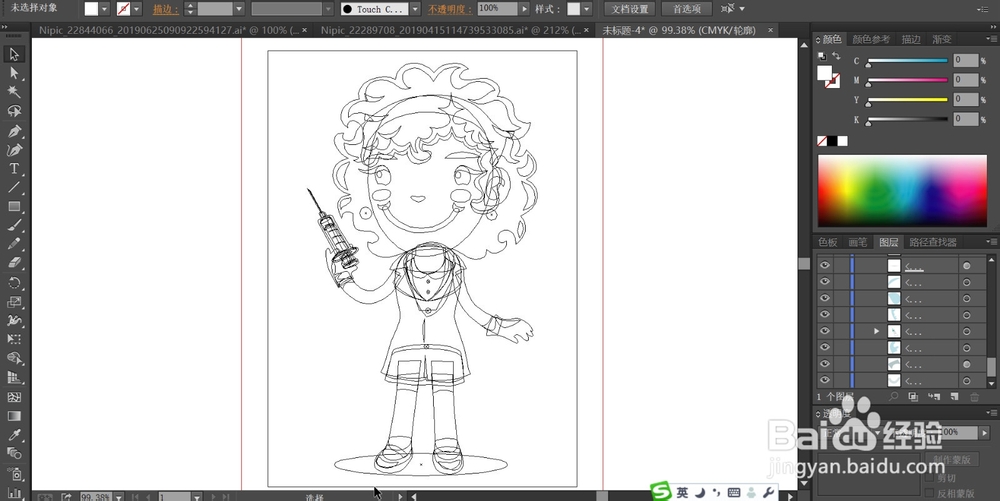This screenshot has height=501, width=1000.
Task: Select the Rotate tool
Action: click(14, 283)
